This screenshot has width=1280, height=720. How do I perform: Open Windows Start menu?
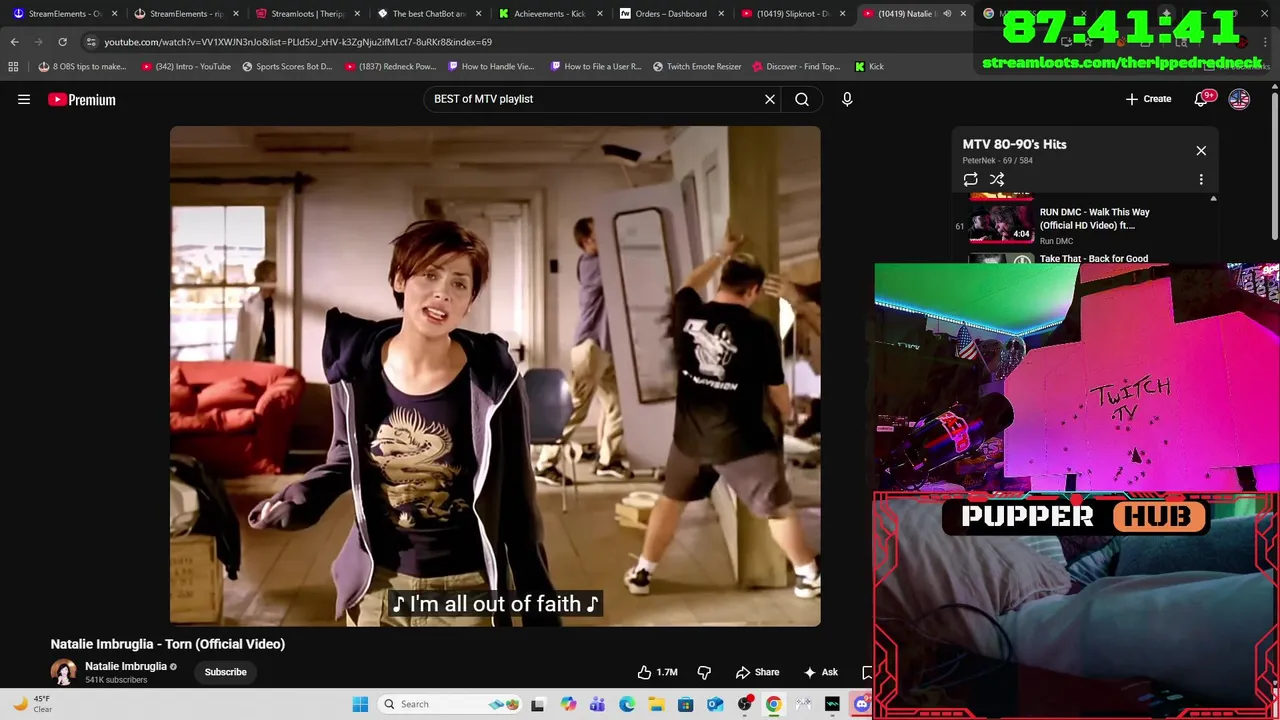tap(360, 704)
